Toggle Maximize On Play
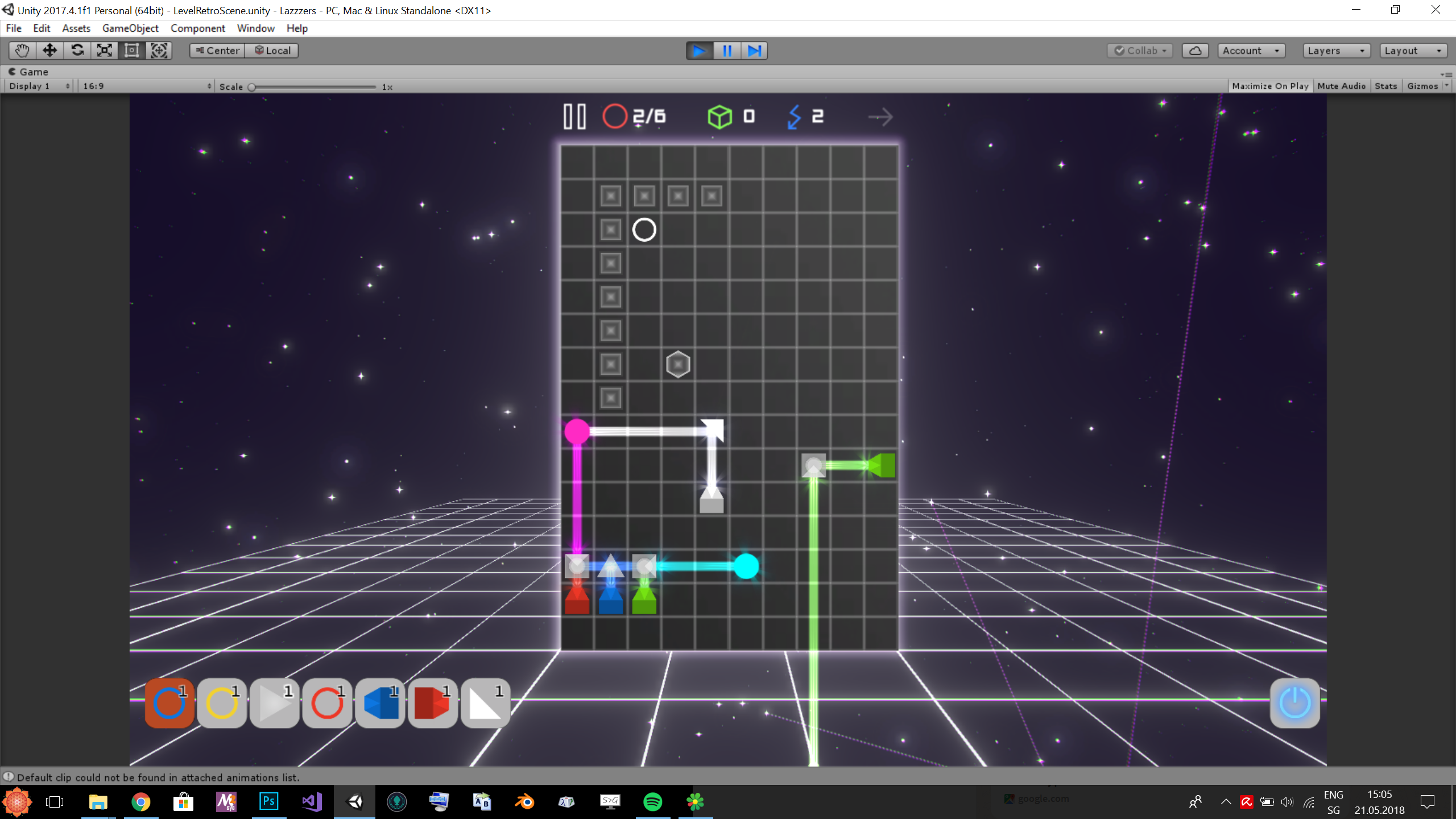 click(1270, 86)
